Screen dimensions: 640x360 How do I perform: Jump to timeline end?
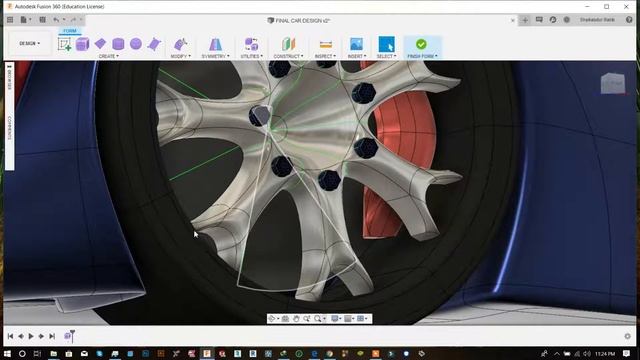(x=52, y=336)
